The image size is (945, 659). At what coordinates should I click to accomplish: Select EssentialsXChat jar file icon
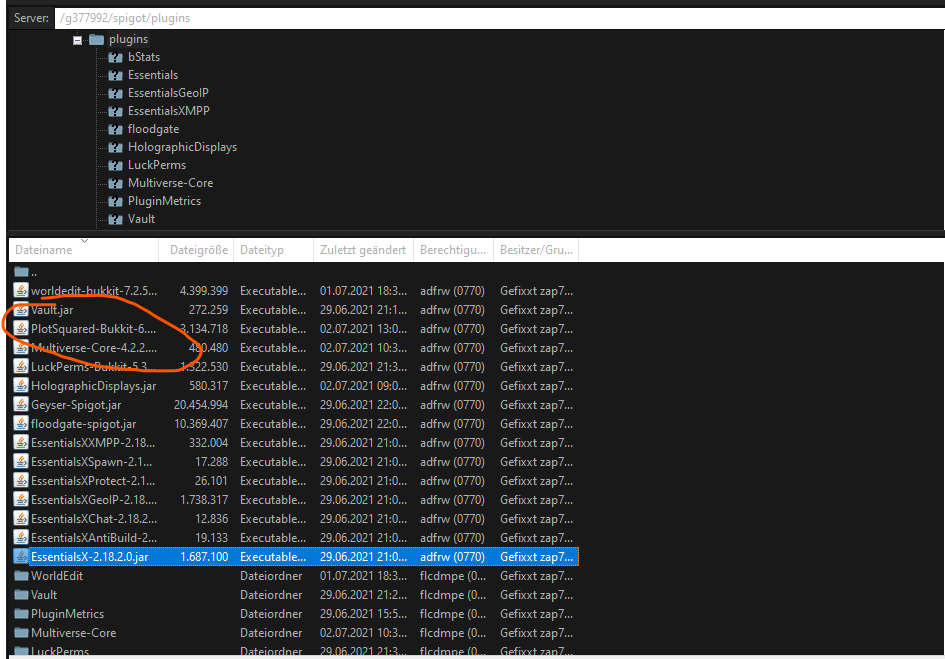(21, 519)
